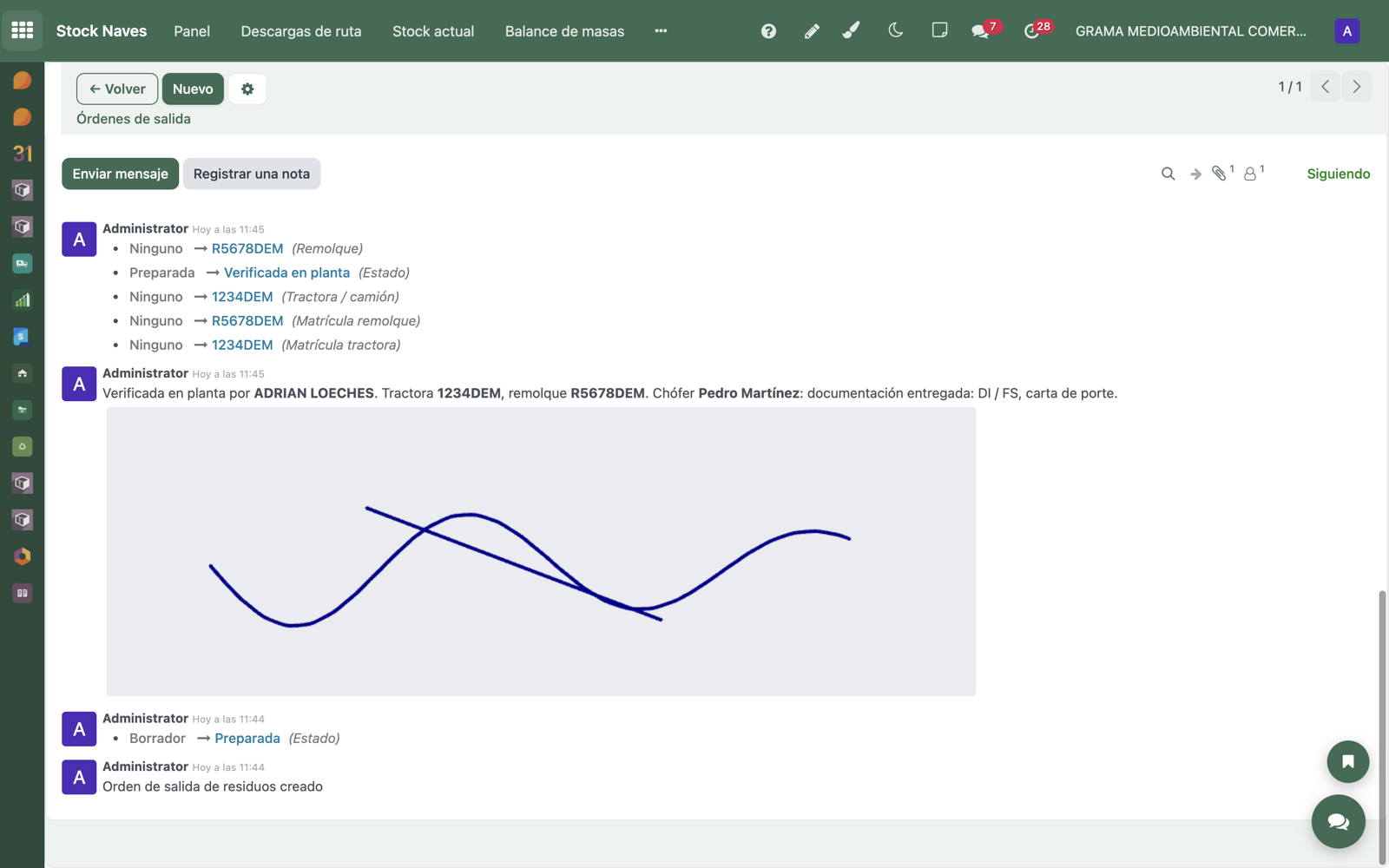The width and height of the screenshot is (1389, 868).
Task: Click the vertical page scrollbar
Action: (x=1382, y=727)
